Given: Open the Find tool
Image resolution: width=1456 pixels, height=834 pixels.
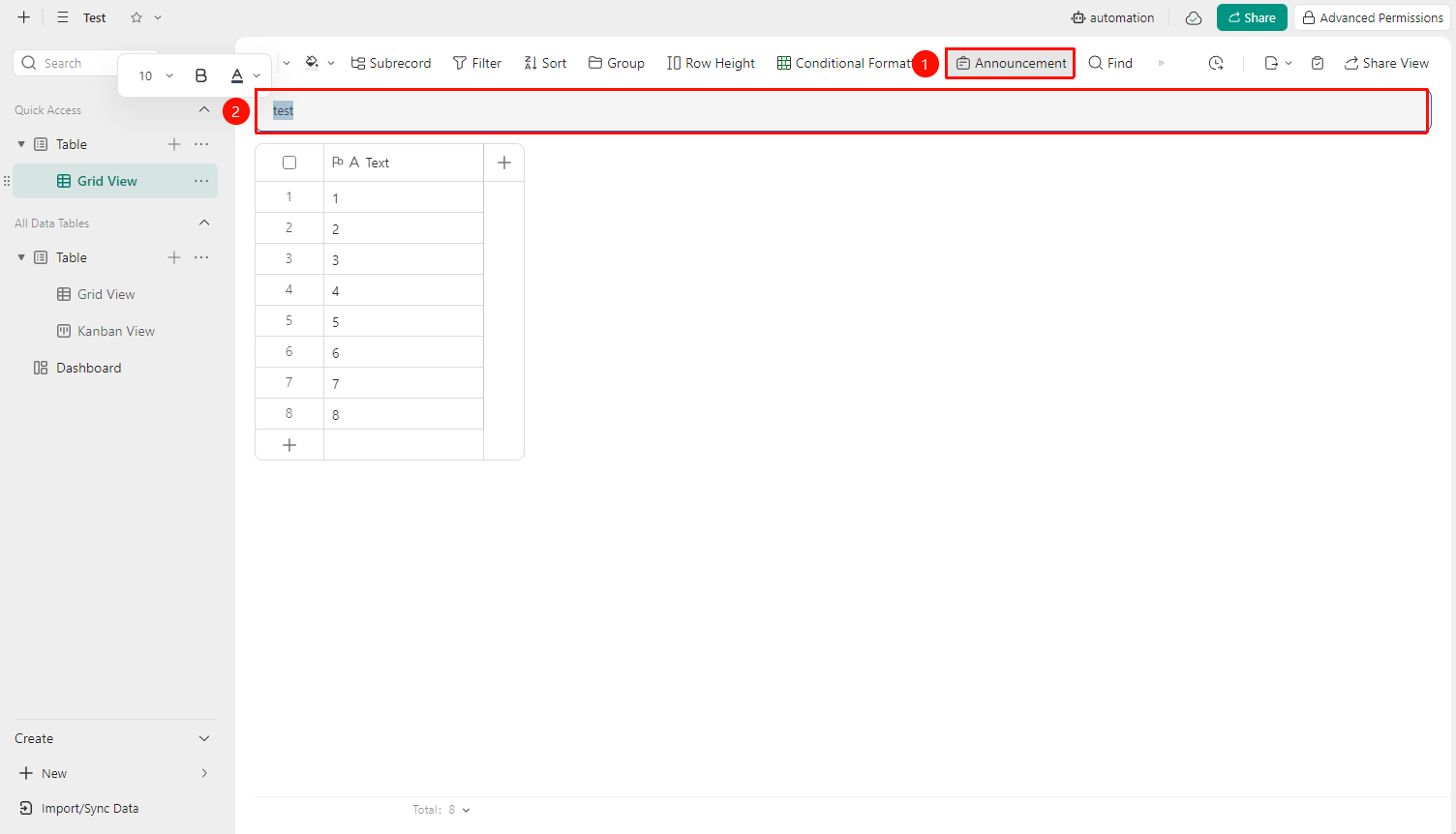Looking at the screenshot, I should pyautogui.click(x=1110, y=63).
